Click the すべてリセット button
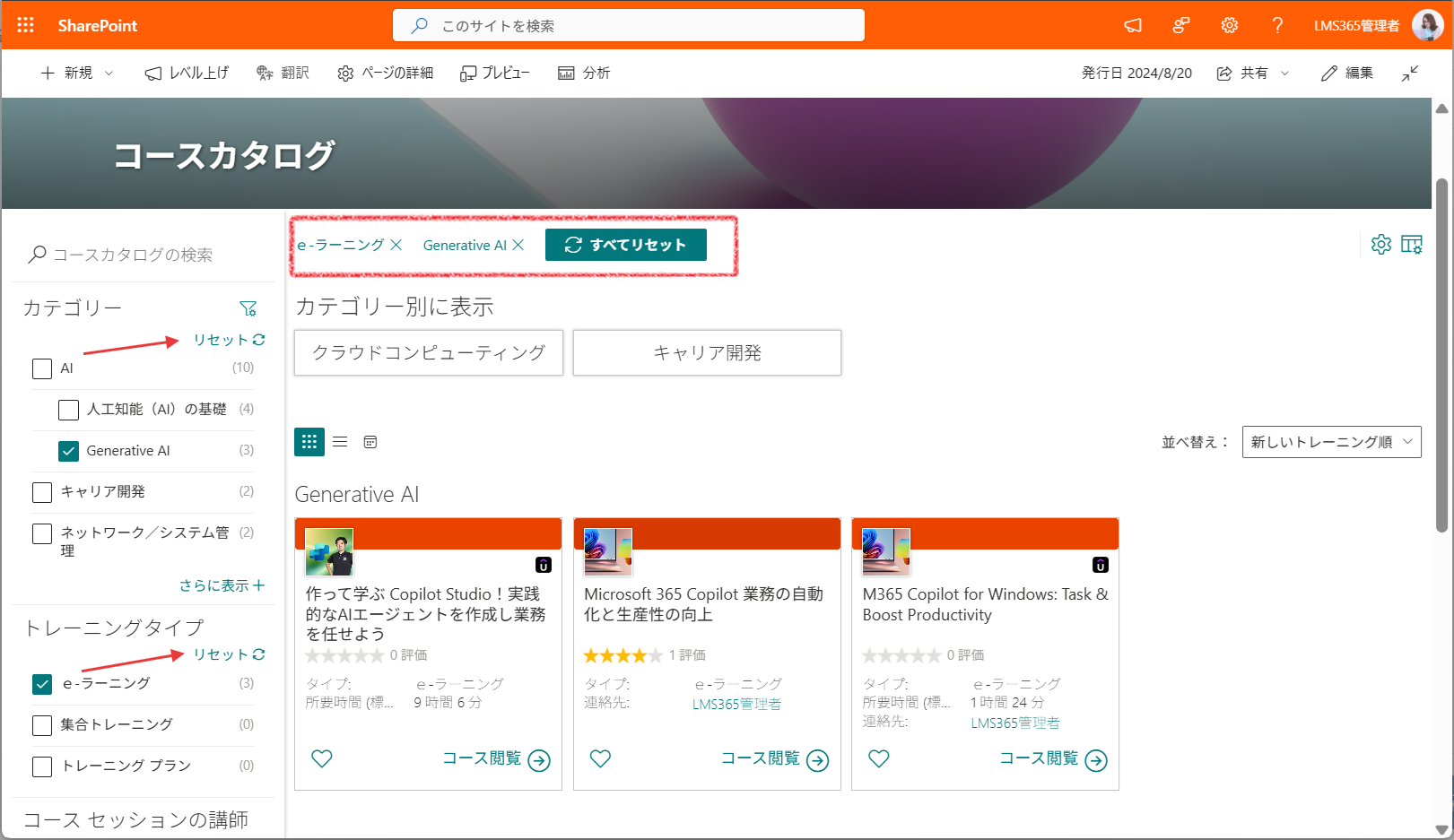The height and width of the screenshot is (840, 1454). pyautogui.click(x=626, y=245)
